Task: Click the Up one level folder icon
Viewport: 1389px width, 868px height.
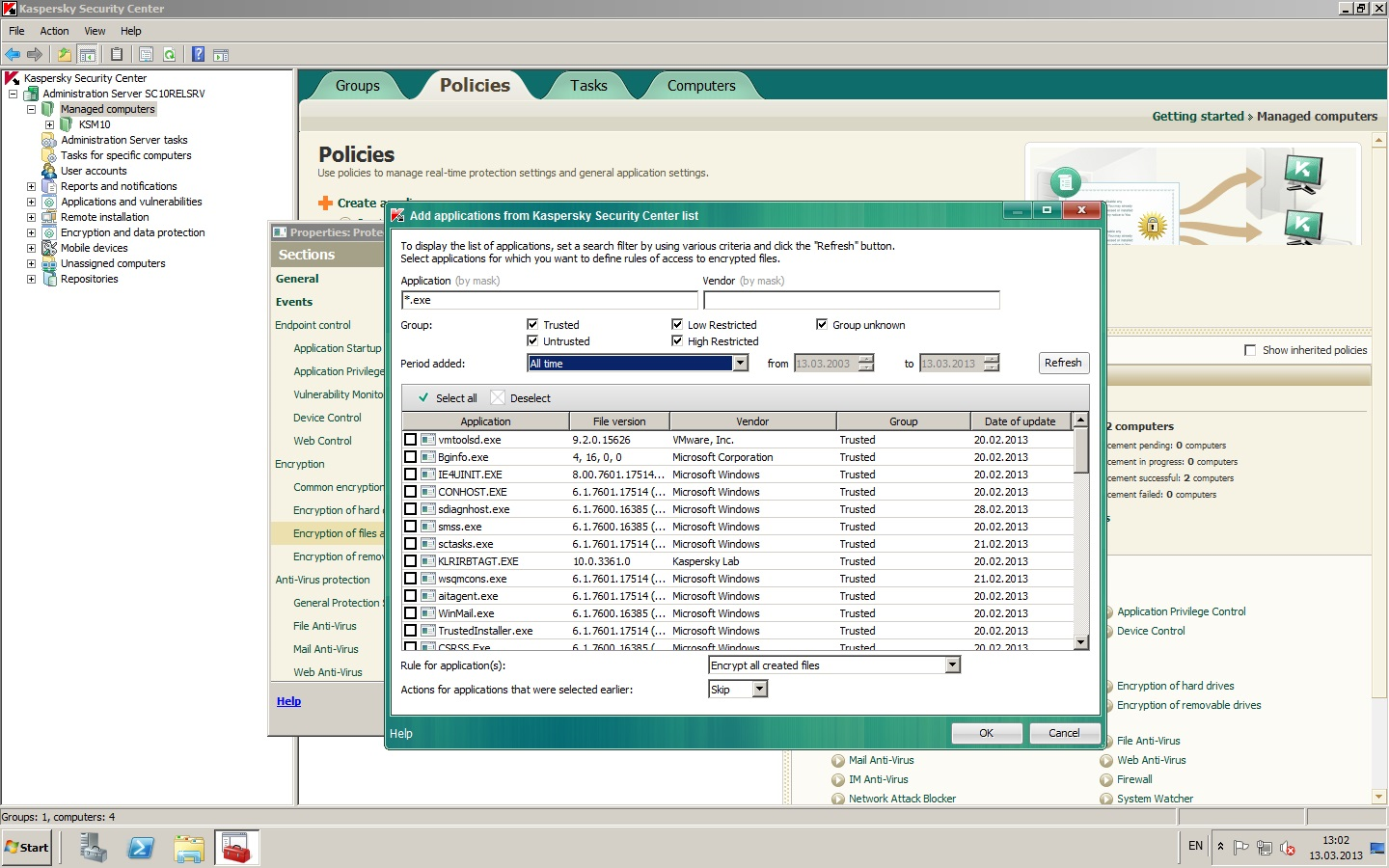Action: [x=64, y=55]
